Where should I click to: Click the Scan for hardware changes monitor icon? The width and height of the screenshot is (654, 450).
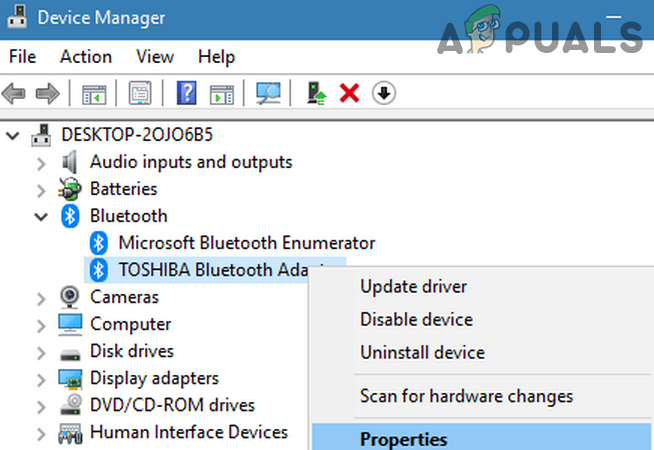(268, 93)
